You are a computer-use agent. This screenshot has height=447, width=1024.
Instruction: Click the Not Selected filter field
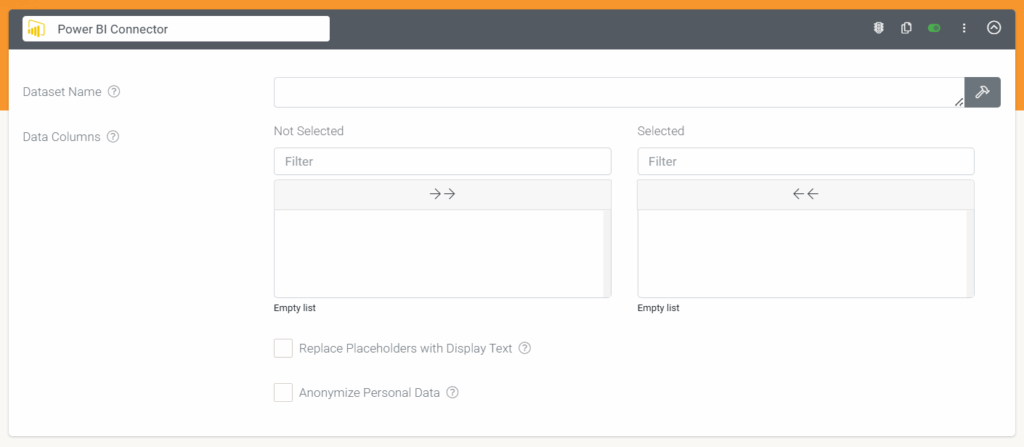coord(443,161)
